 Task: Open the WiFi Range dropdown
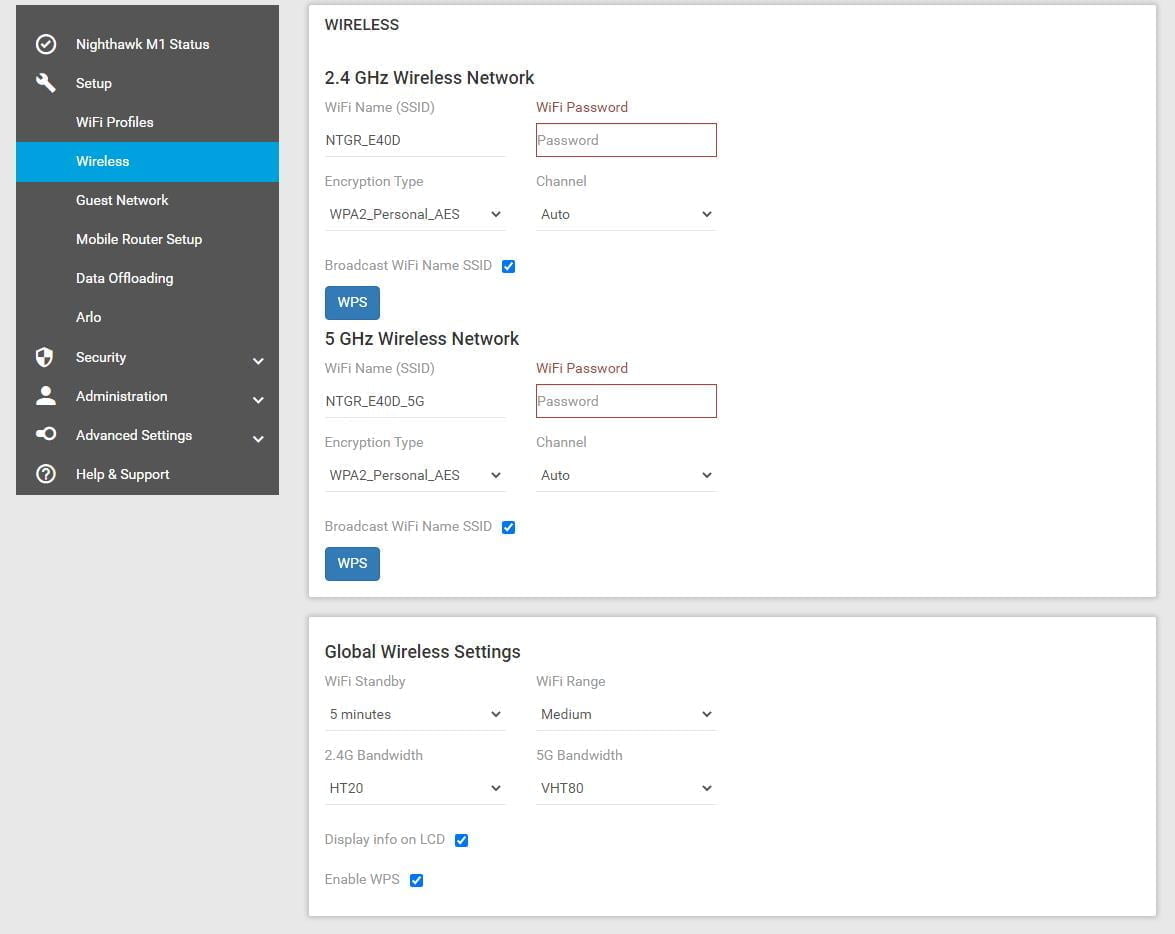point(626,714)
